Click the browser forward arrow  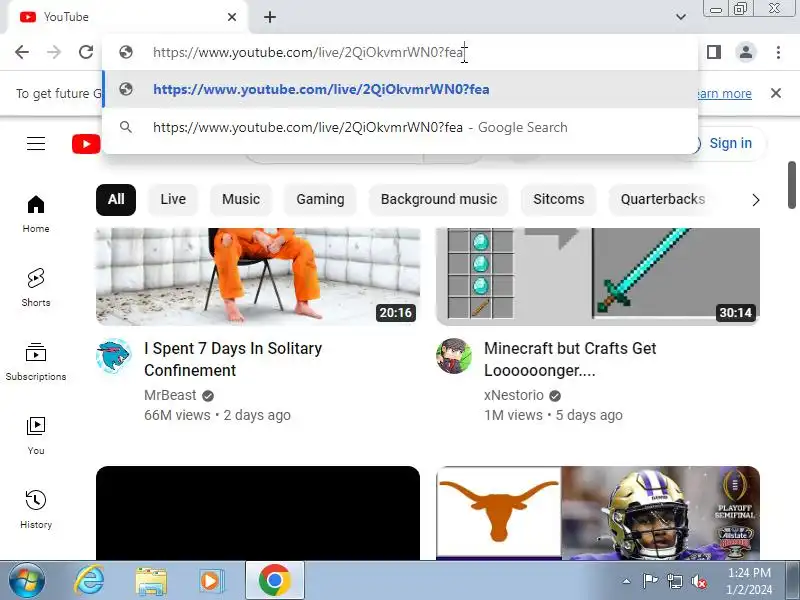coord(54,52)
